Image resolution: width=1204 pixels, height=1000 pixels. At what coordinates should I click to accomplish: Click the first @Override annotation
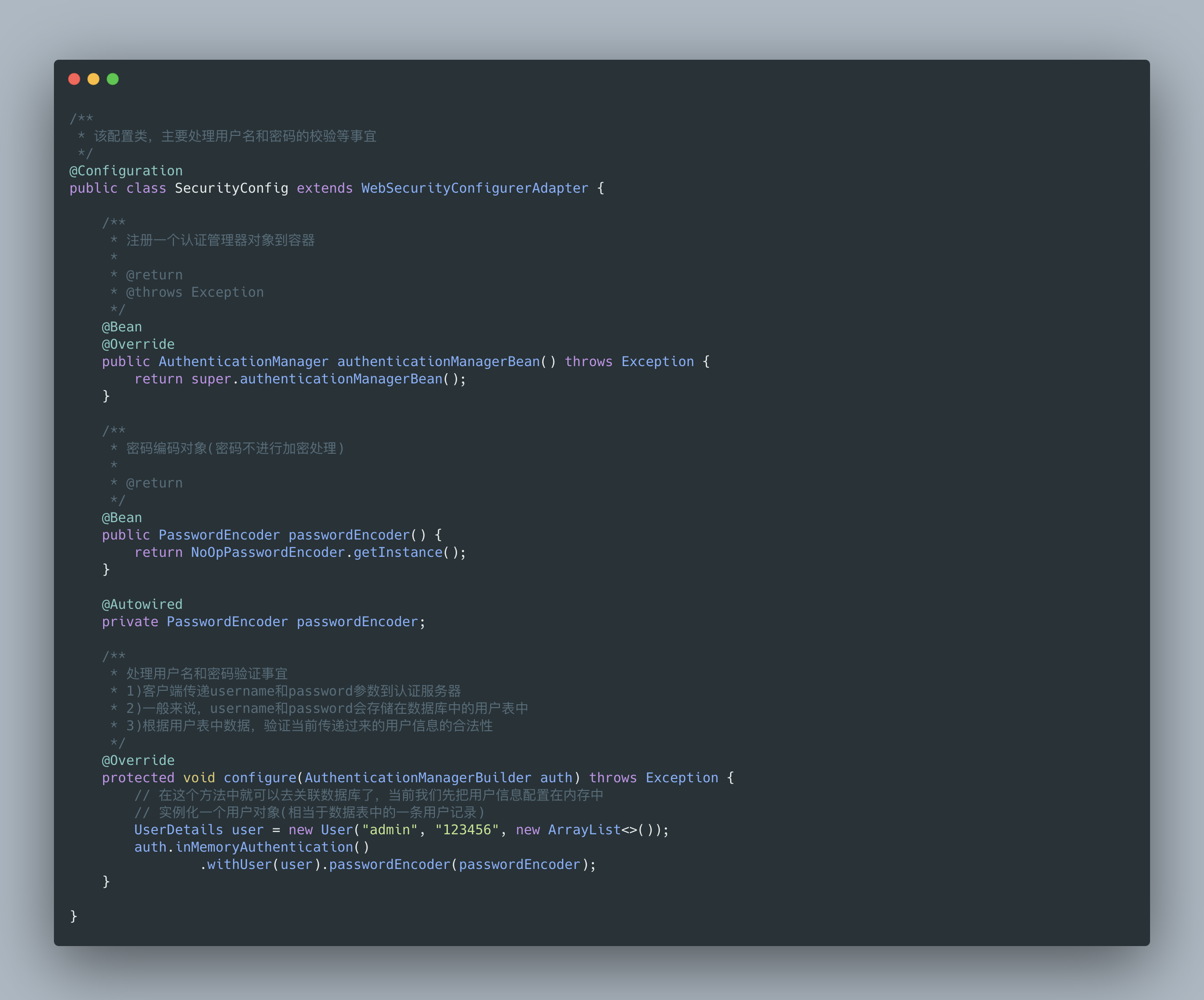pos(138,344)
